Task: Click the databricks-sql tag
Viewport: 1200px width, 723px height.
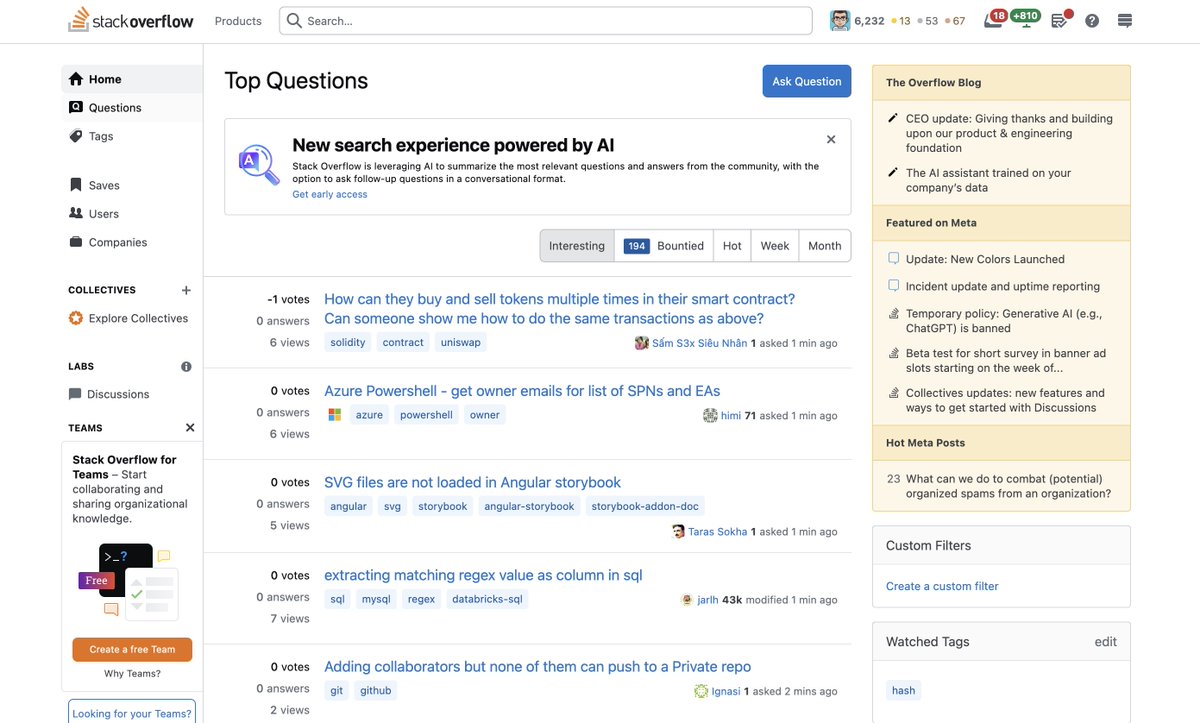Action: click(x=487, y=599)
